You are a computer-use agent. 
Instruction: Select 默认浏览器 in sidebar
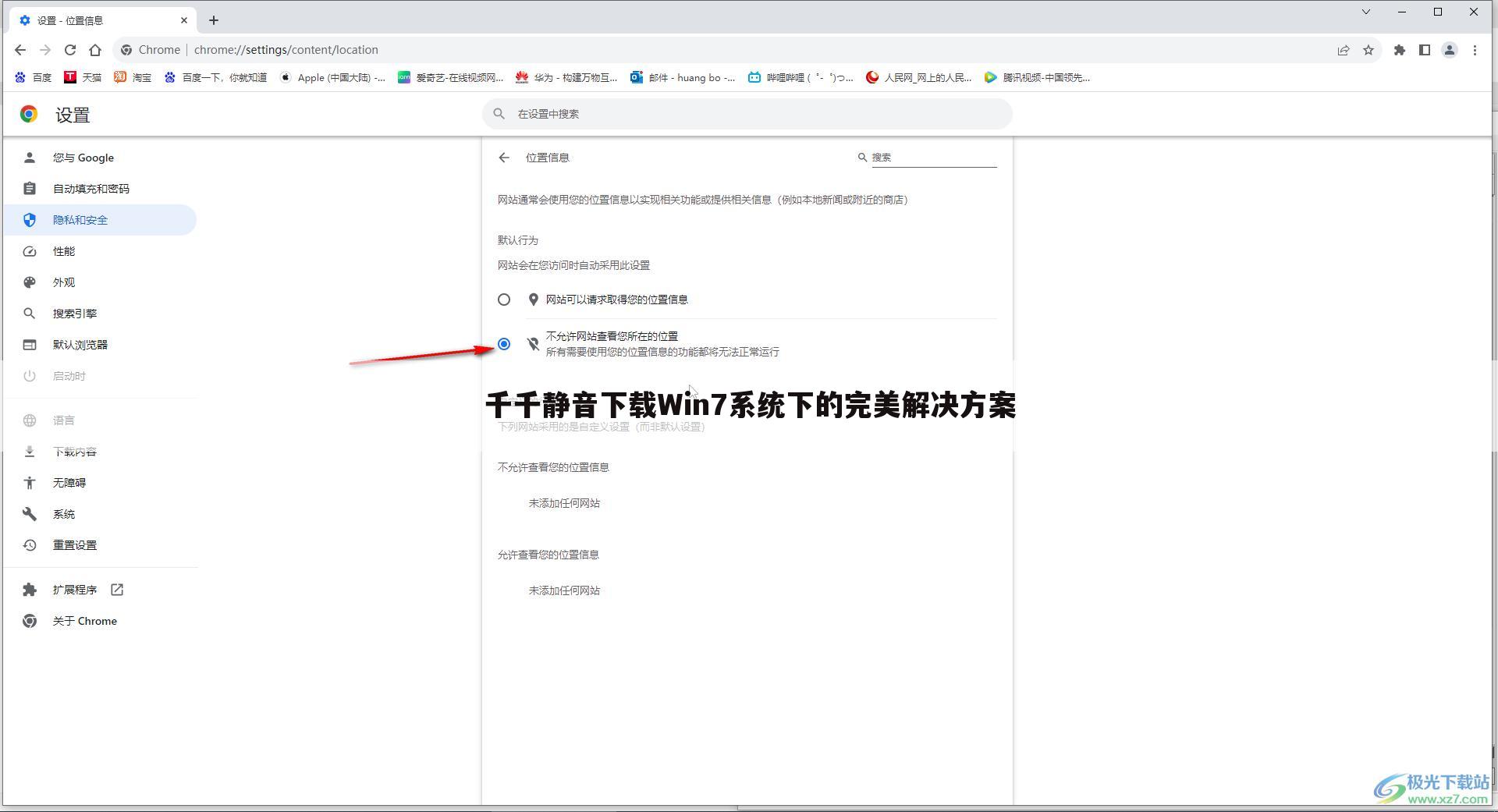pos(100,345)
